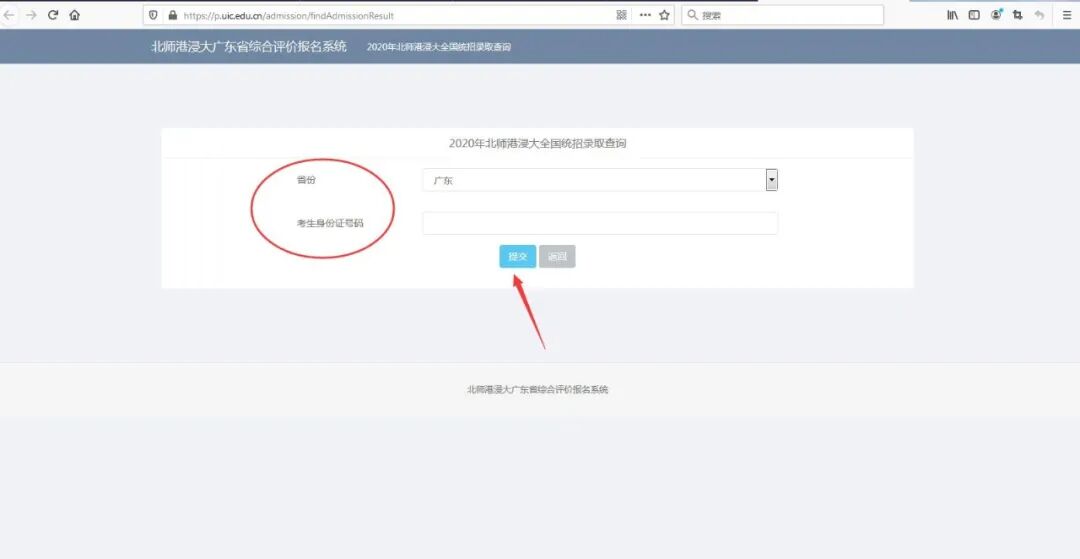Show site security padlock info
The image size is (1080, 559).
tap(172, 15)
